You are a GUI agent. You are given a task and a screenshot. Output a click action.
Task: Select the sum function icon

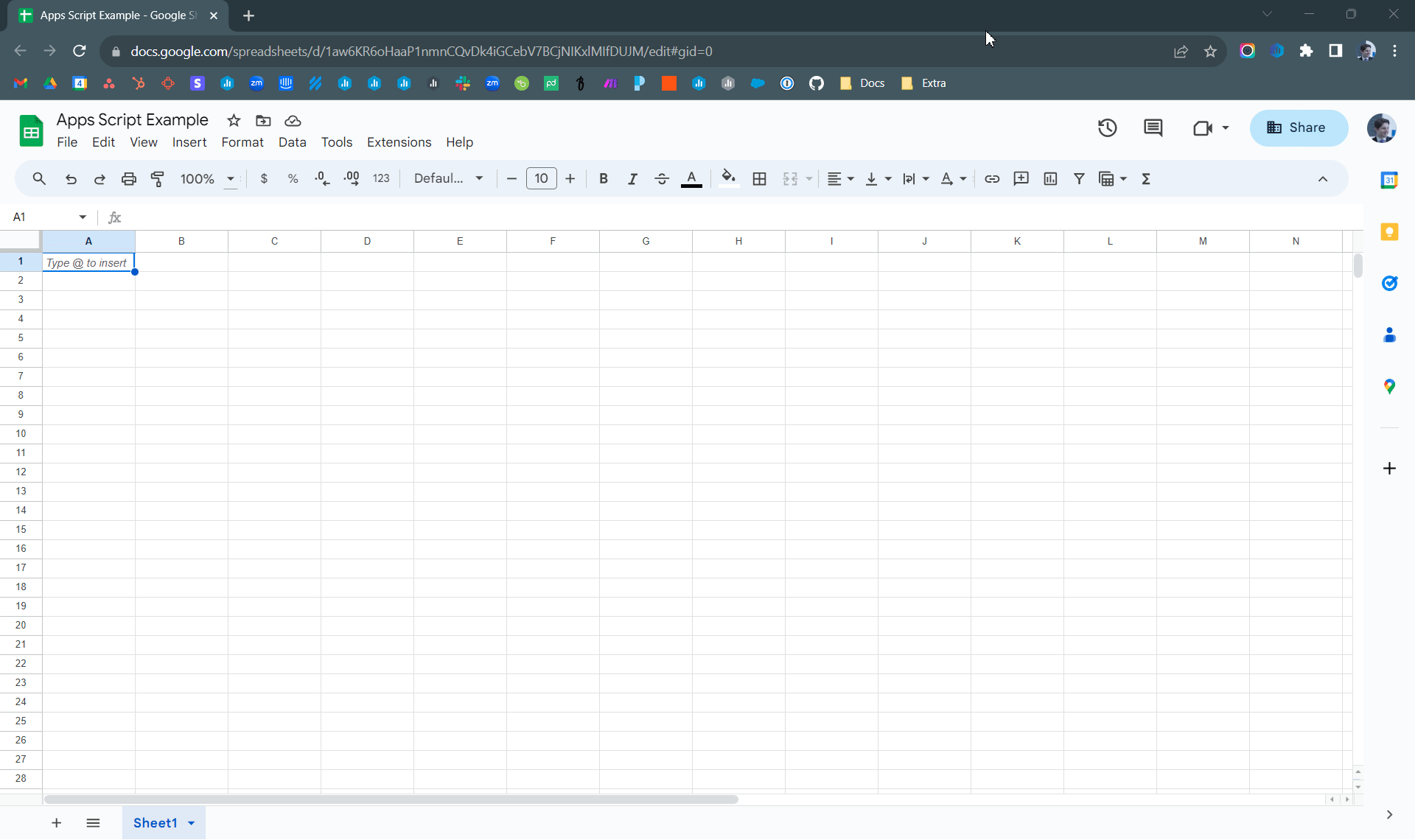tap(1147, 179)
